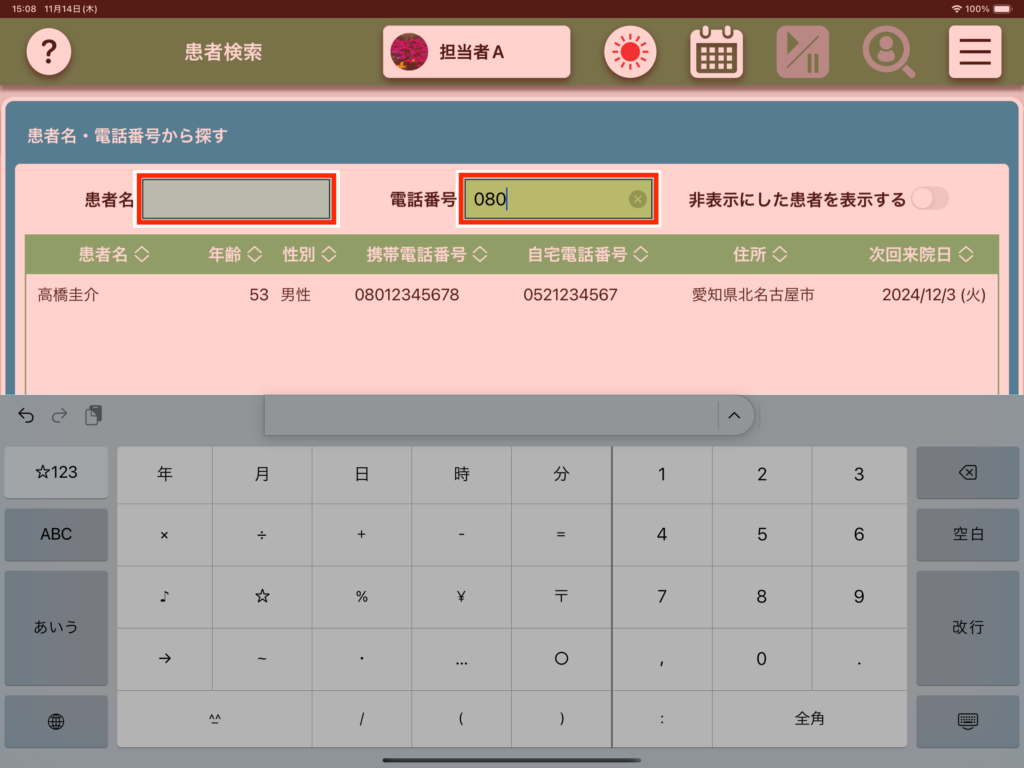Open the patient search magnifier icon
Viewport: 1024px width, 768px height.
tap(888, 52)
